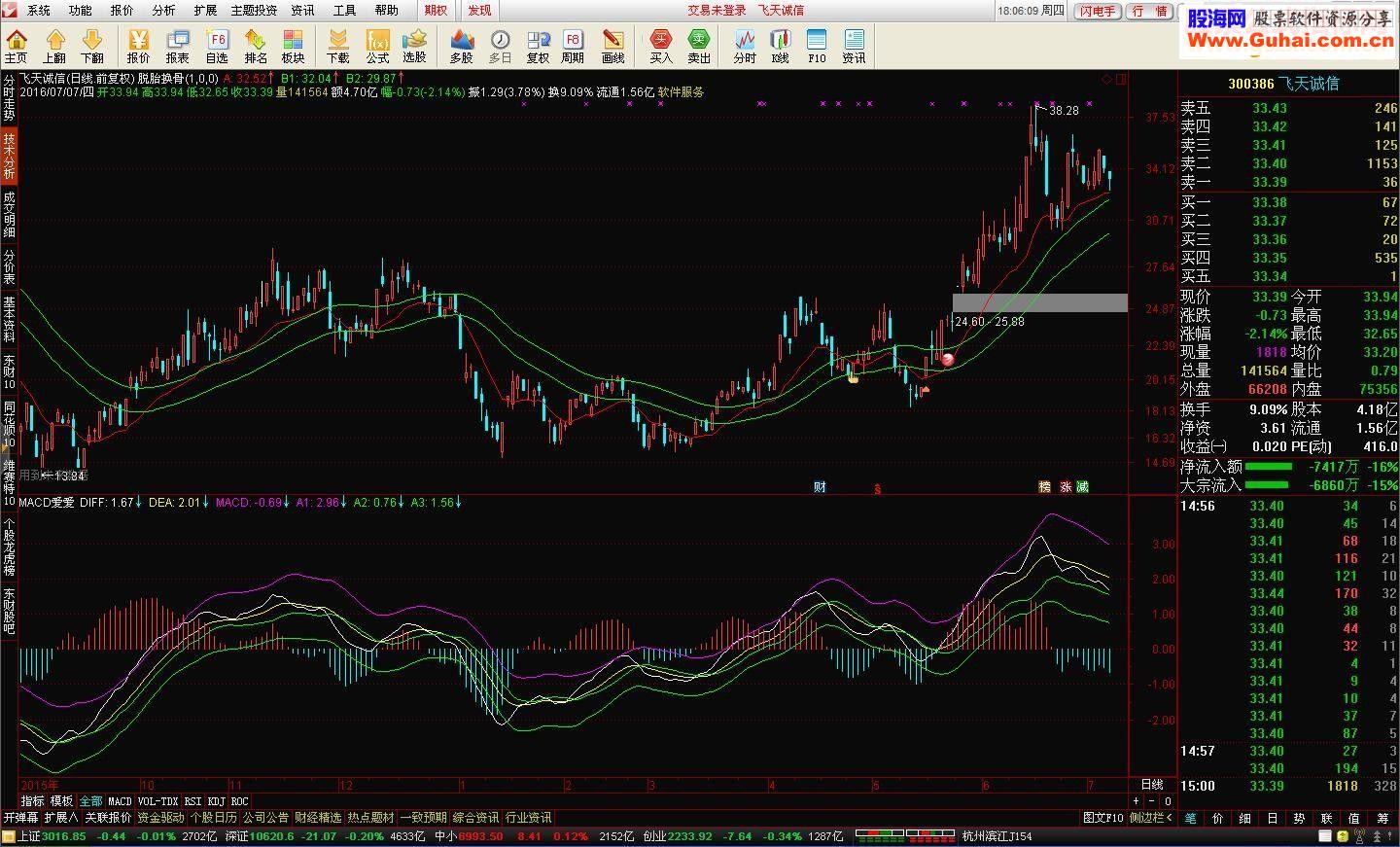Select the 笔 tick tab in right panel

pos(1191,819)
